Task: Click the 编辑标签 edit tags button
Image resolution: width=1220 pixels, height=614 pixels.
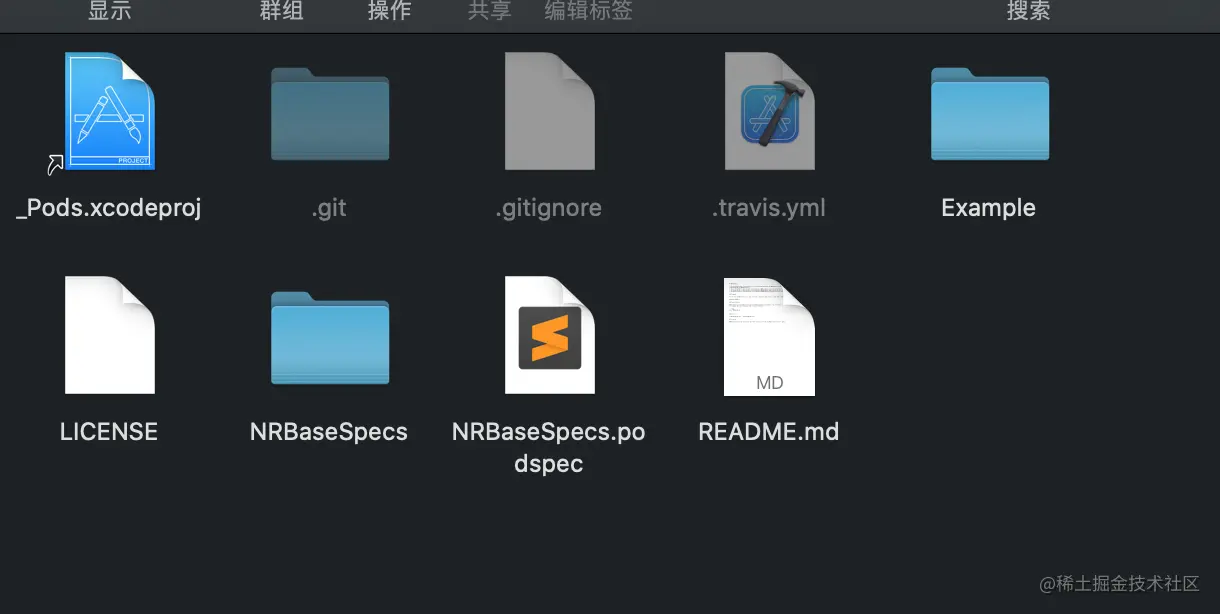Action: (587, 13)
